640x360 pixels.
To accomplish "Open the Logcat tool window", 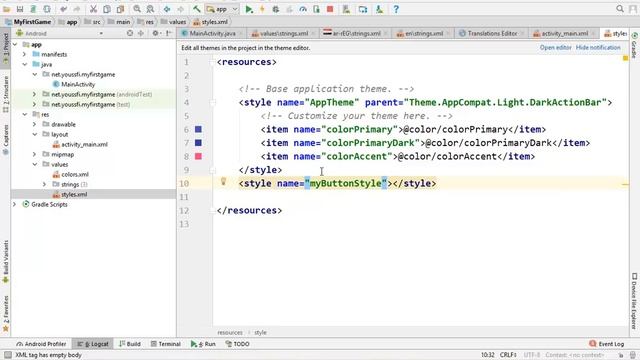I will tap(93, 344).
